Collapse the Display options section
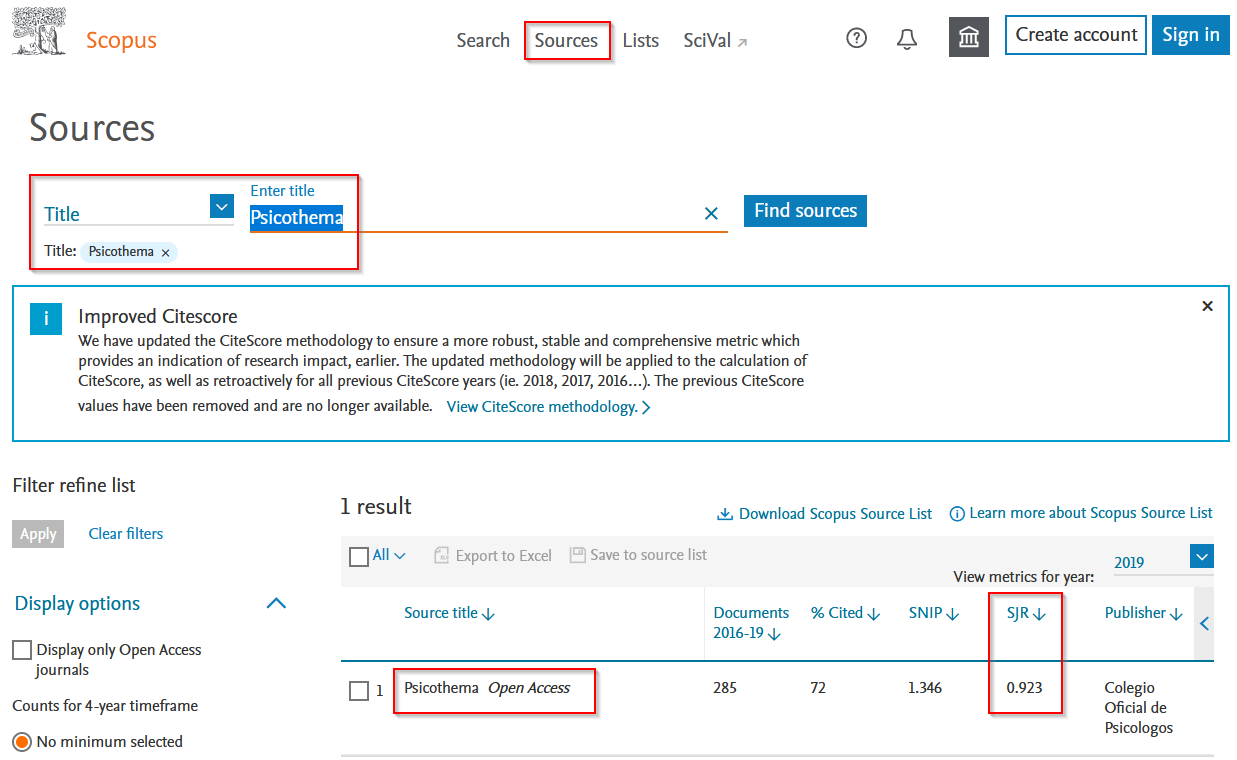This screenshot has height=760, width=1237. [x=276, y=603]
